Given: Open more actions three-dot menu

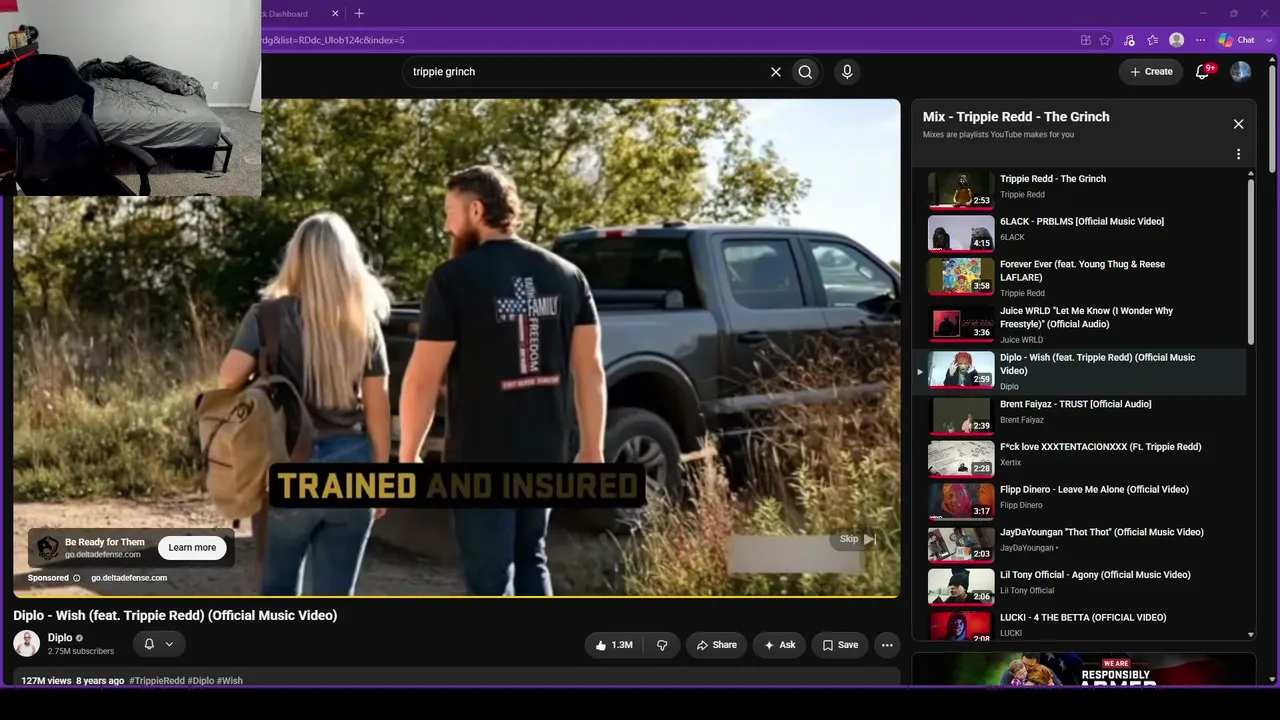Looking at the screenshot, I should click(x=887, y=645).
